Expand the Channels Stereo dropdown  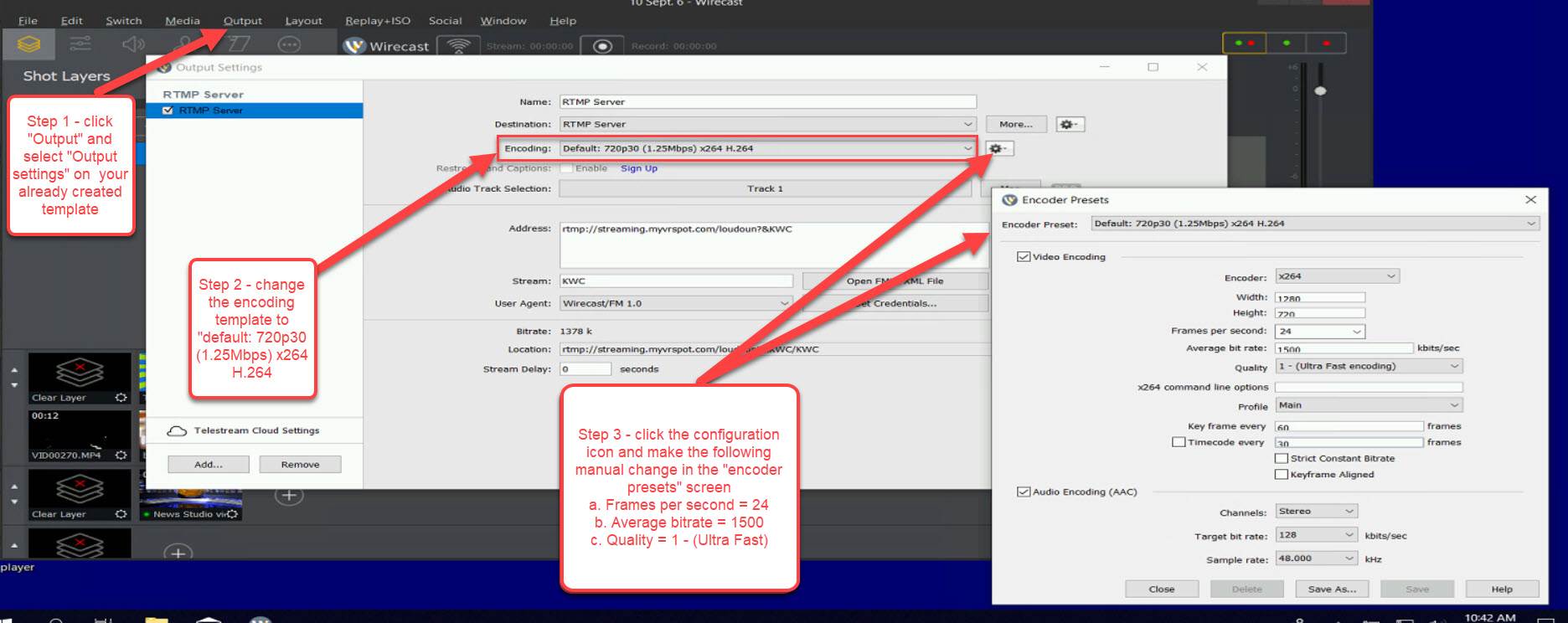click(1315, 511)
